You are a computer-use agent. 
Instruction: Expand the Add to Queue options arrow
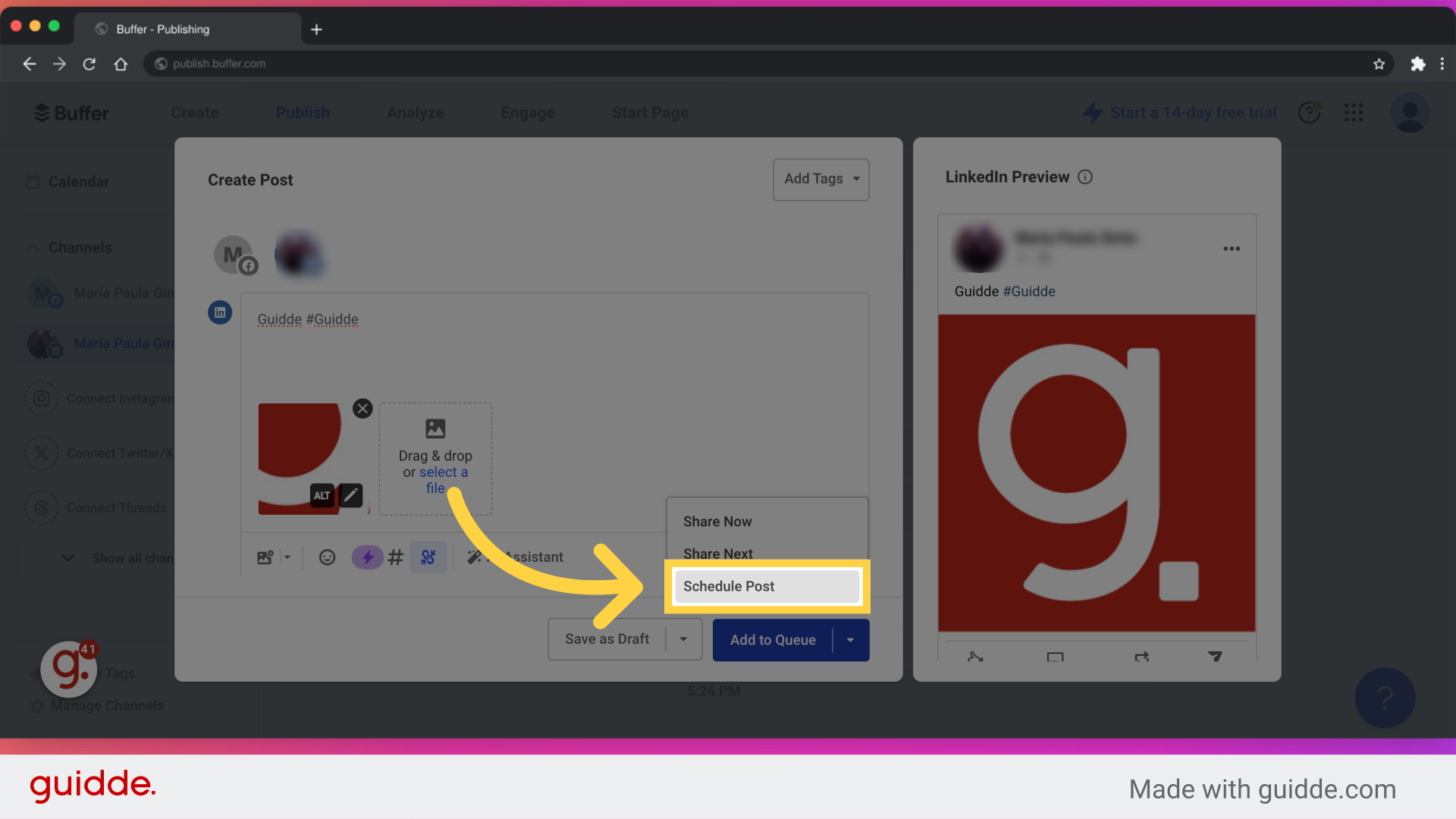coord(849,639)
